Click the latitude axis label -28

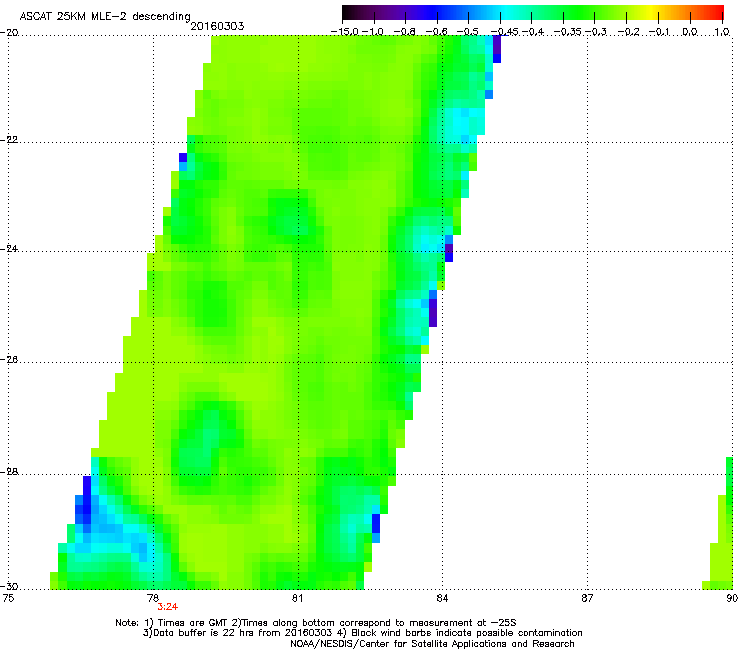9,472
